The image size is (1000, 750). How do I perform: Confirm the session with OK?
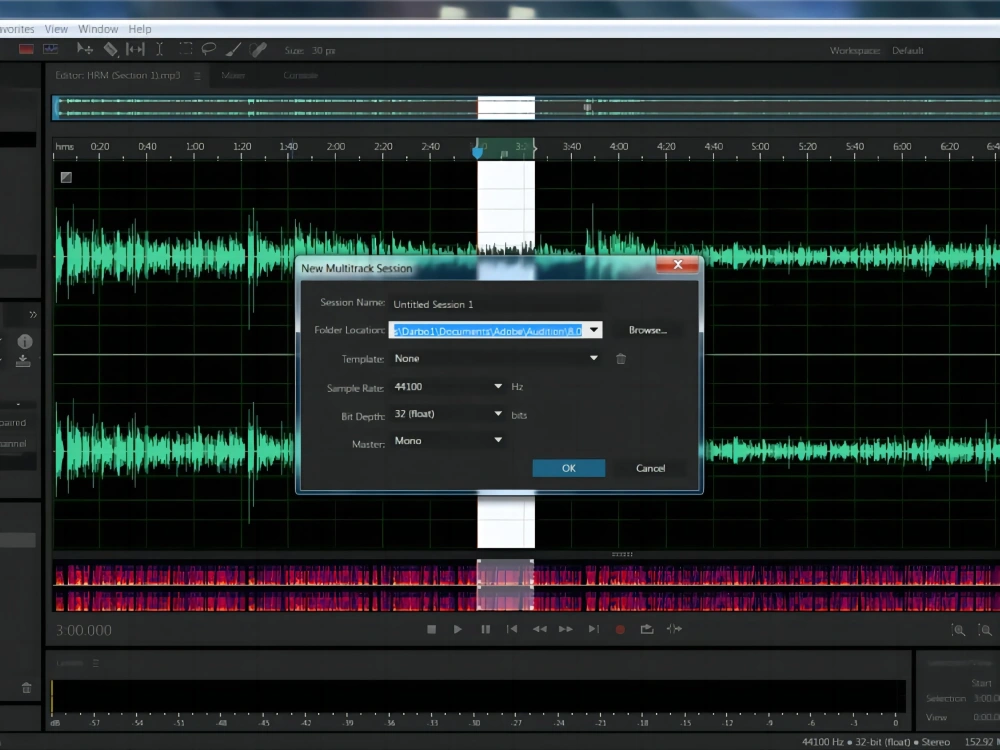pos(569,468)
